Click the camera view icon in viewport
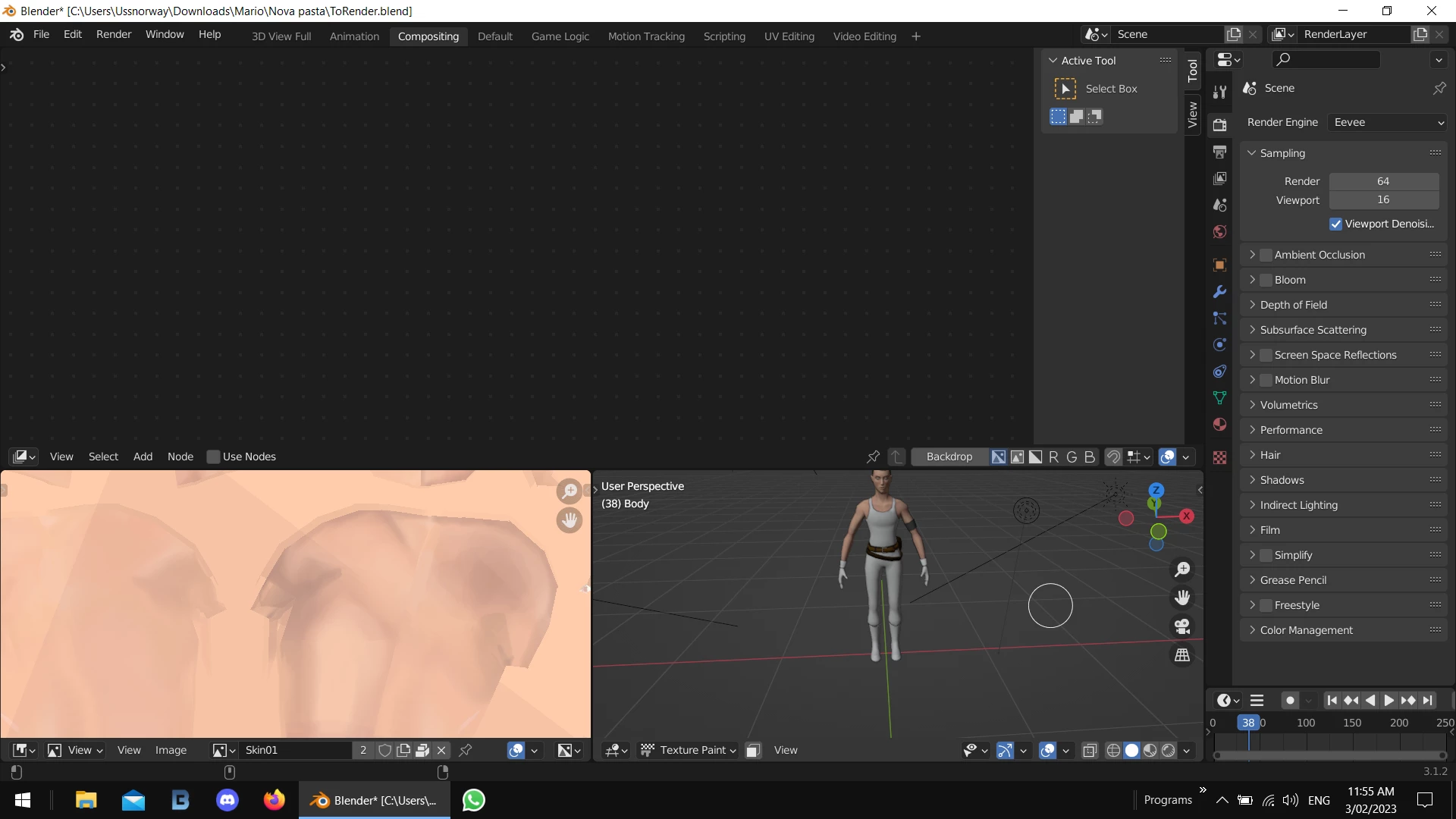The image size is (1456, 819). (1182, 626)
